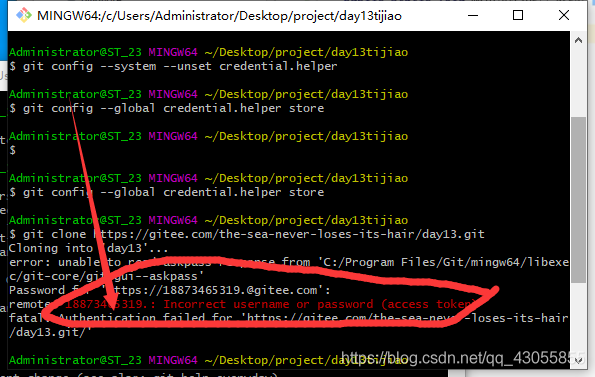
Task: Click the bottom Administrator@ST_23 prompt line
Action: (x=208, y=360)
